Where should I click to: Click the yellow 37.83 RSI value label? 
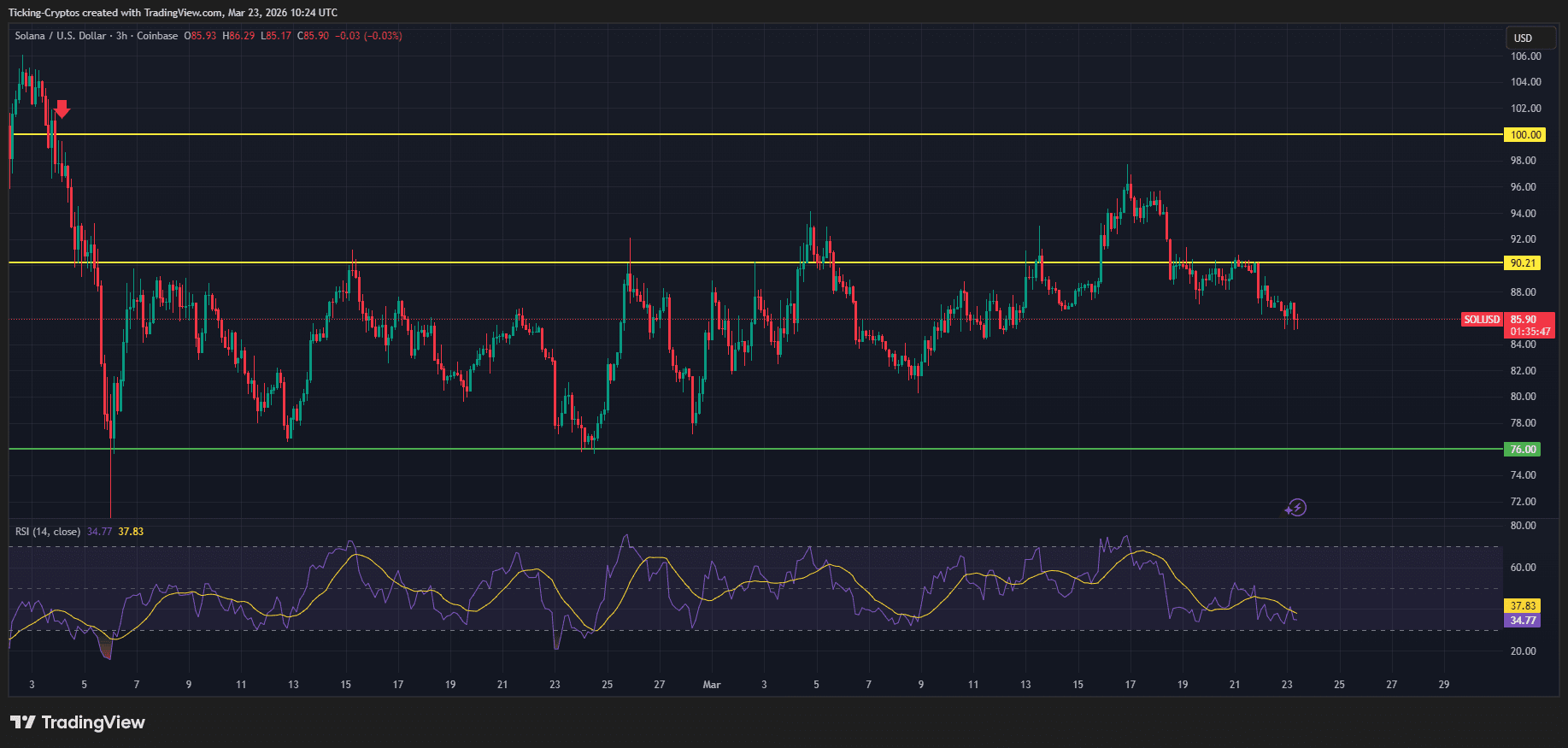pos(1522,606)
